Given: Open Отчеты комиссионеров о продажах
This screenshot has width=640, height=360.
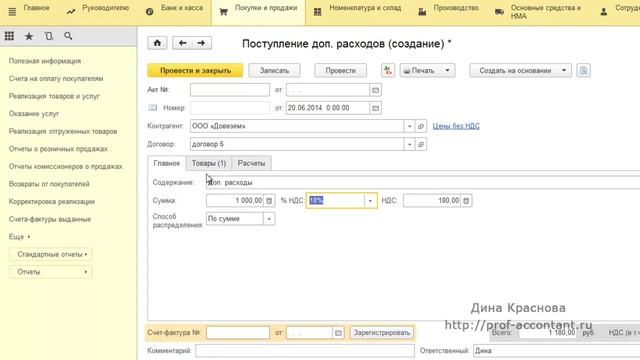Looking at the screenshot, I should pyautogui.click(x=65, y=167).
